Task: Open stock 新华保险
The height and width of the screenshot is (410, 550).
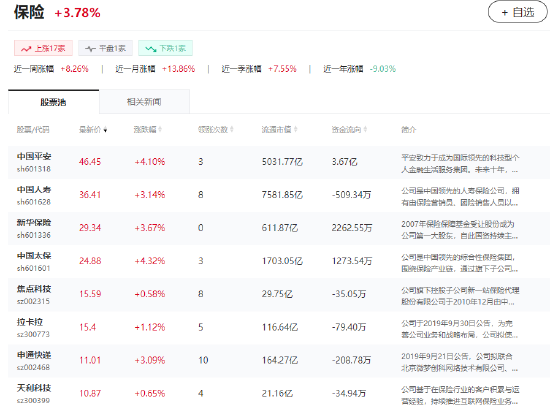Action: pos(34,223)
